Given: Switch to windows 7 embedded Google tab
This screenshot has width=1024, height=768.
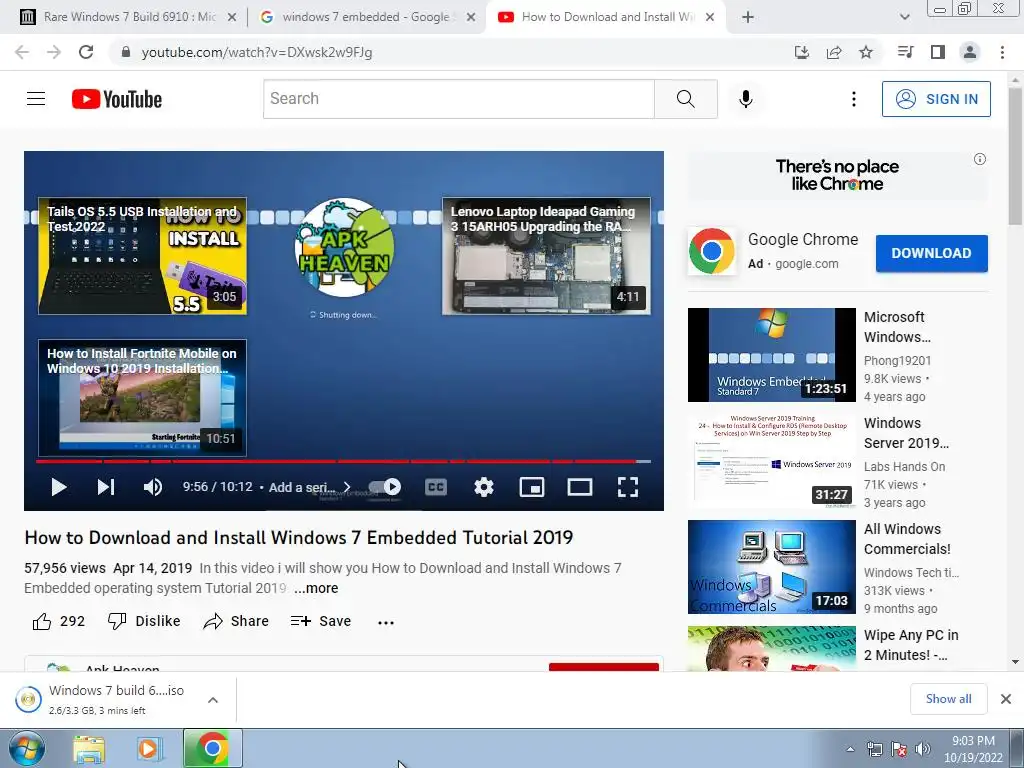Looking at the screenshot, I should (x=358, y=17).
